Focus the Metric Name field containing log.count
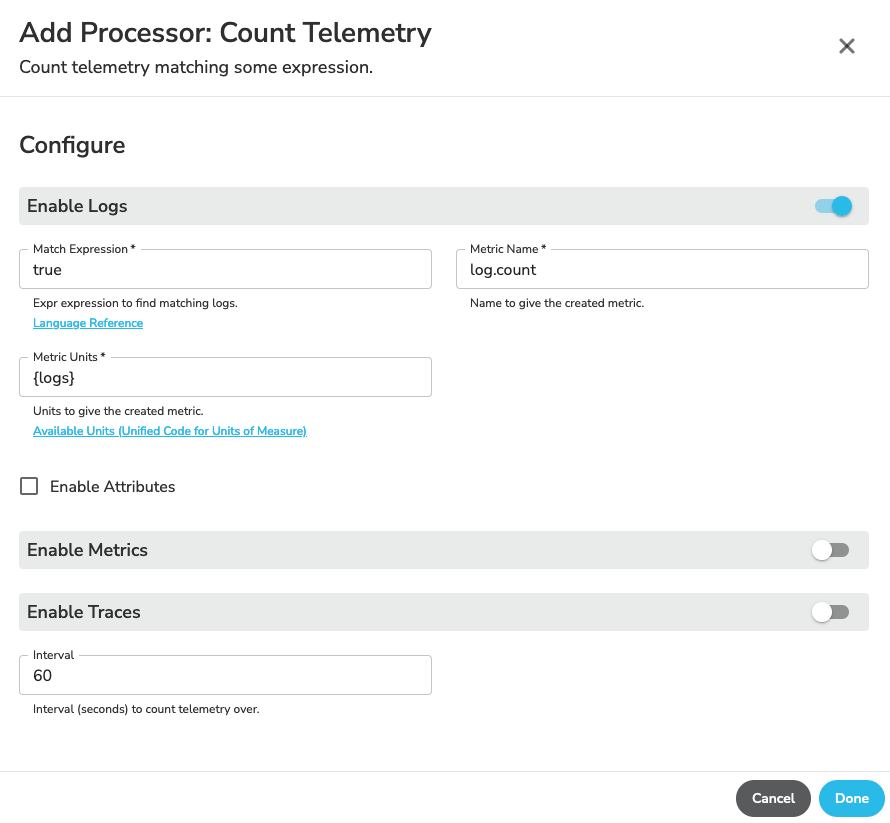This screenshot has height=823, width=890. [662, 270]
